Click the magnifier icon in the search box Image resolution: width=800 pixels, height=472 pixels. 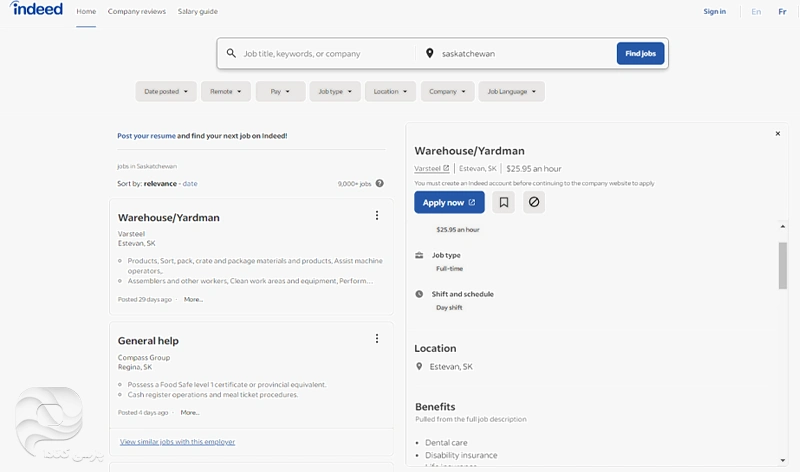[x=232, y=54]
